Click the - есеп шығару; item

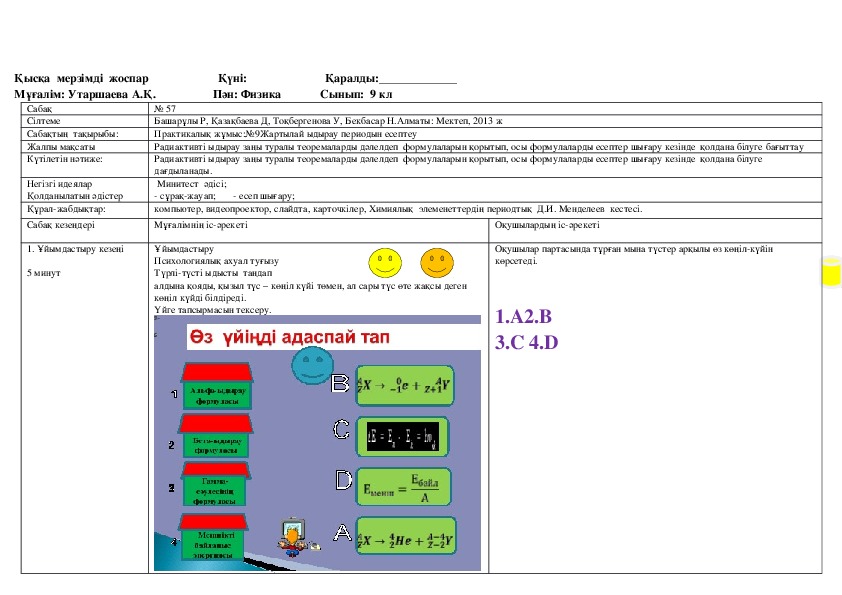point(264,196)
